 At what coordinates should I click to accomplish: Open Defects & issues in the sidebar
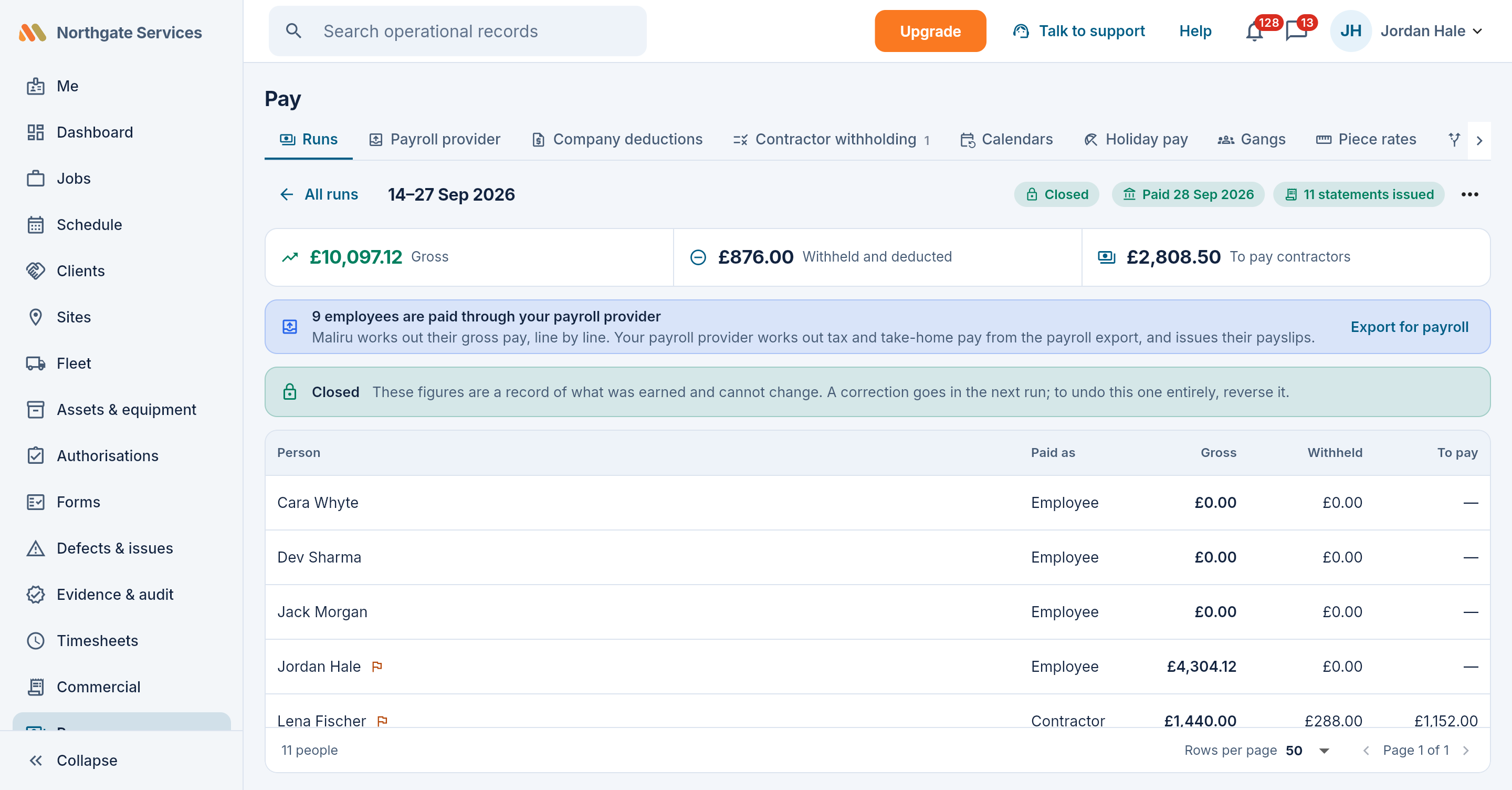(121, 548)
